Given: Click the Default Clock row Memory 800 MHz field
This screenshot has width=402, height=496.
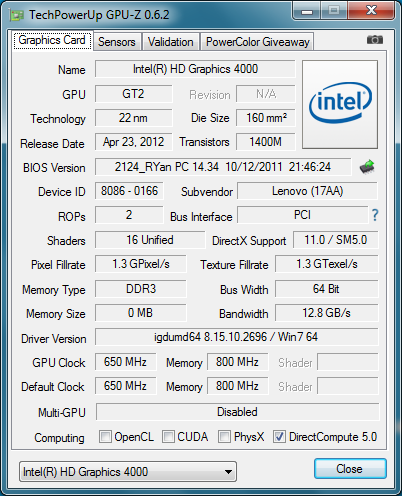Looking at the screenshot, I should click(238, 386).
